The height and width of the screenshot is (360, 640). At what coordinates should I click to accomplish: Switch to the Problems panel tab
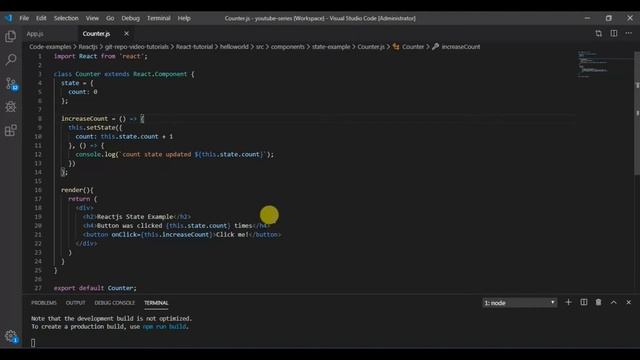click(44, 303)
